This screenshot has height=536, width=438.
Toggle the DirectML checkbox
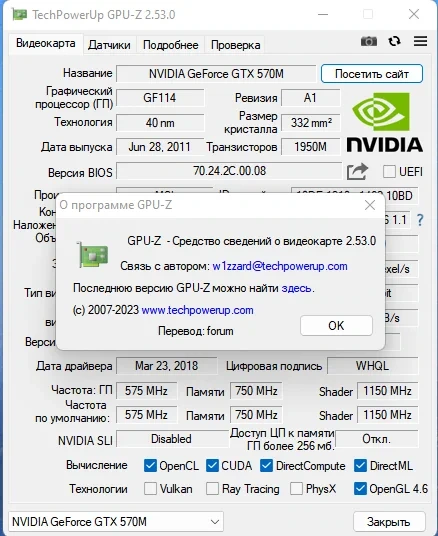(360, 466)
